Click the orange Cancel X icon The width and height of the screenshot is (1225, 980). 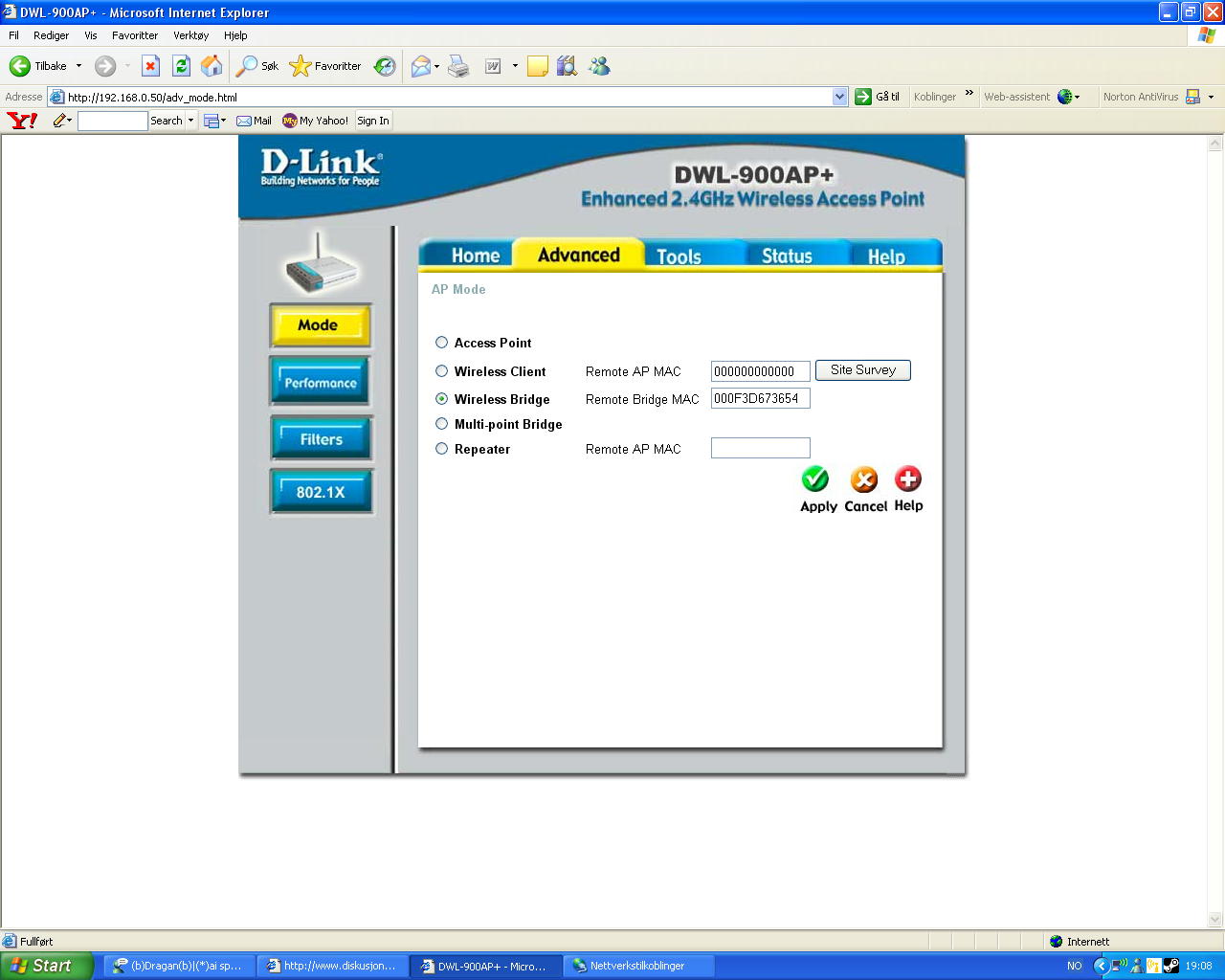pyautogui.click(x=864, y=479)
